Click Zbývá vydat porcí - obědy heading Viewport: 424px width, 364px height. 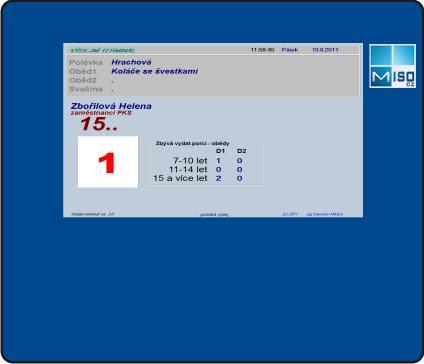192,143
